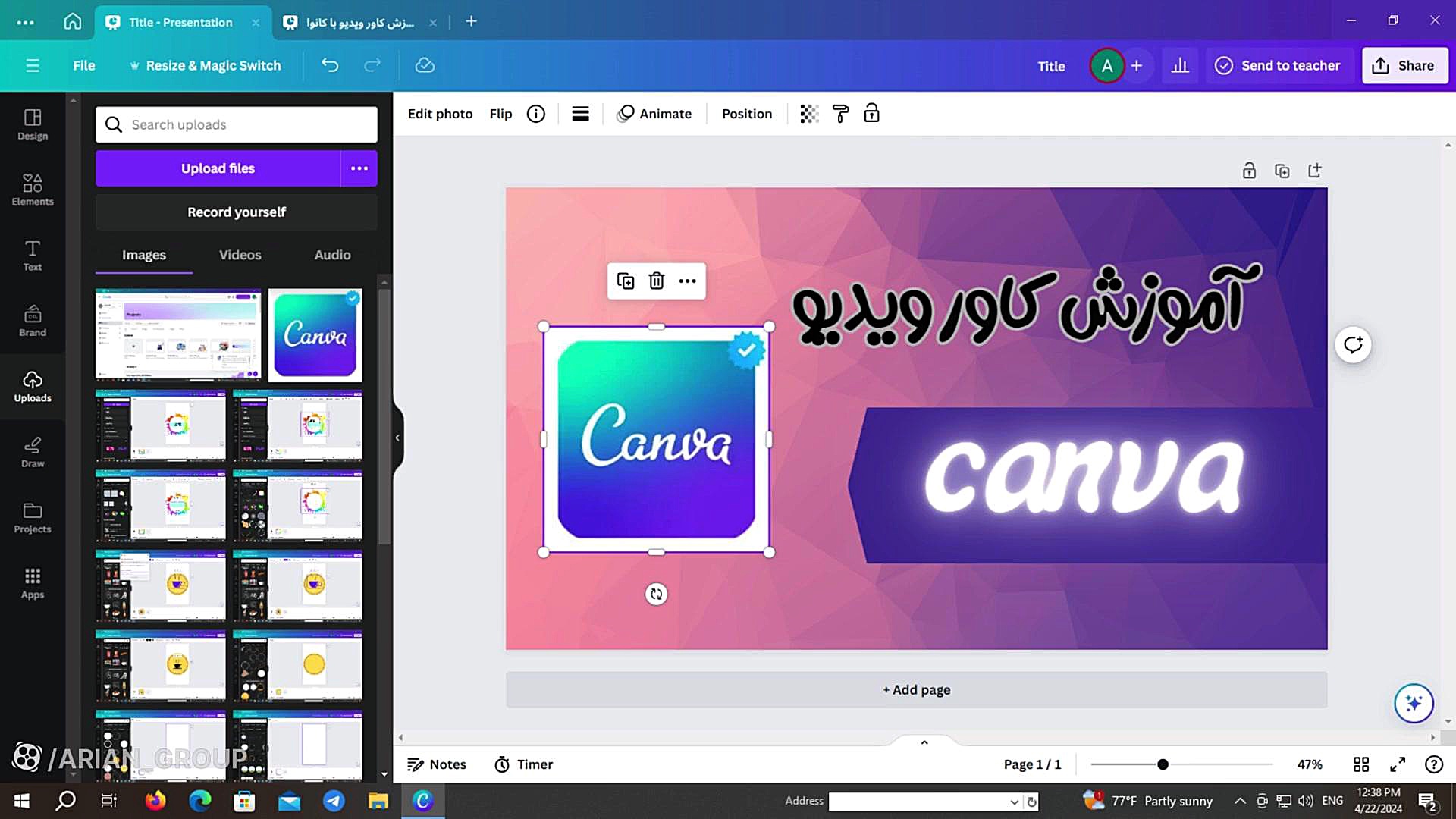The width and height of the screenshot is (1456, 819).
Task: Click the Animate button
Action: point(654,114)
